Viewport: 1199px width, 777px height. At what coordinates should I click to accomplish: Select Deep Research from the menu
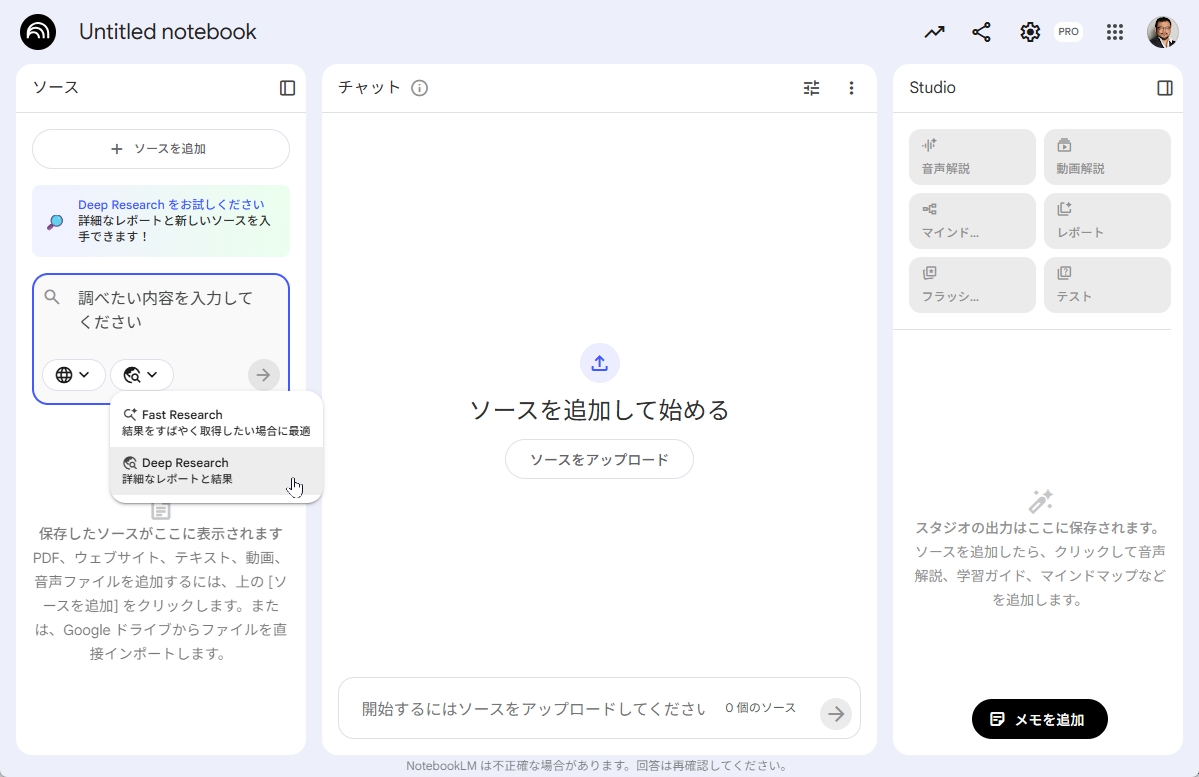[x=217, y=469]
